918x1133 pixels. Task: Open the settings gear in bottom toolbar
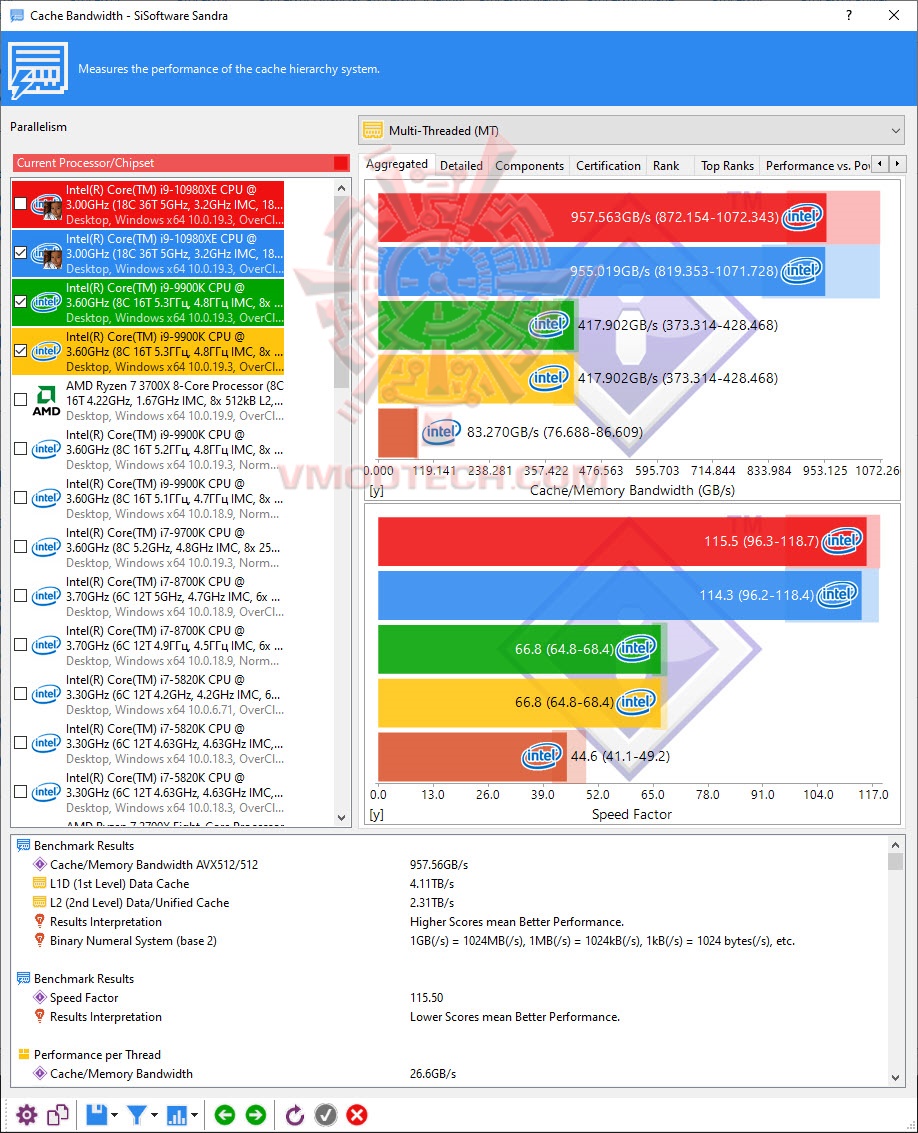[27, 1115]
